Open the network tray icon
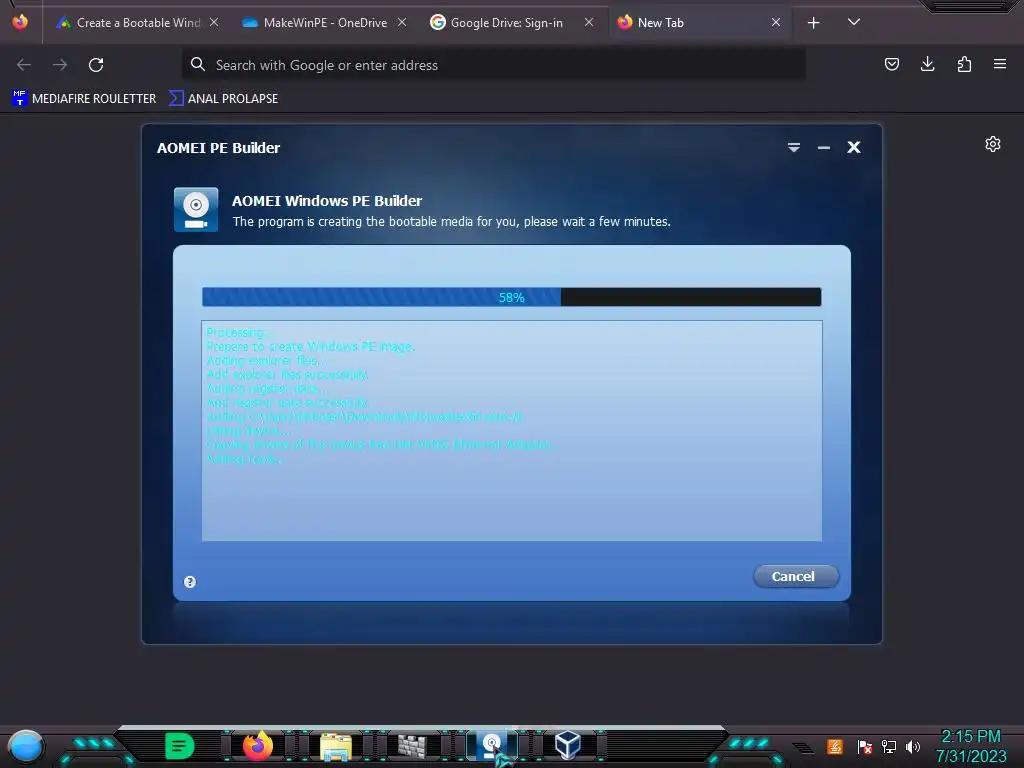1024x768 pixels. point(888,746)
